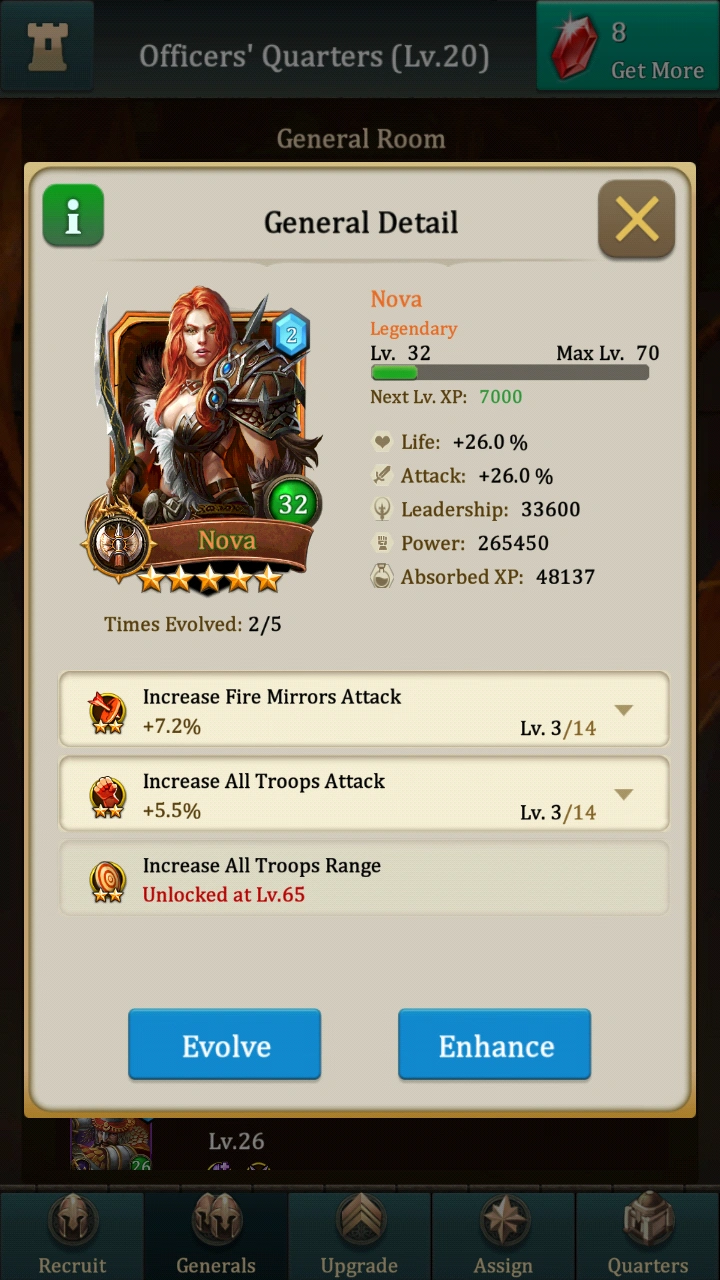The height and width of the screenshot is (1280, 720).
Task: Expand the Increase All Troops Attack skill
Action: tap(623, 795)
